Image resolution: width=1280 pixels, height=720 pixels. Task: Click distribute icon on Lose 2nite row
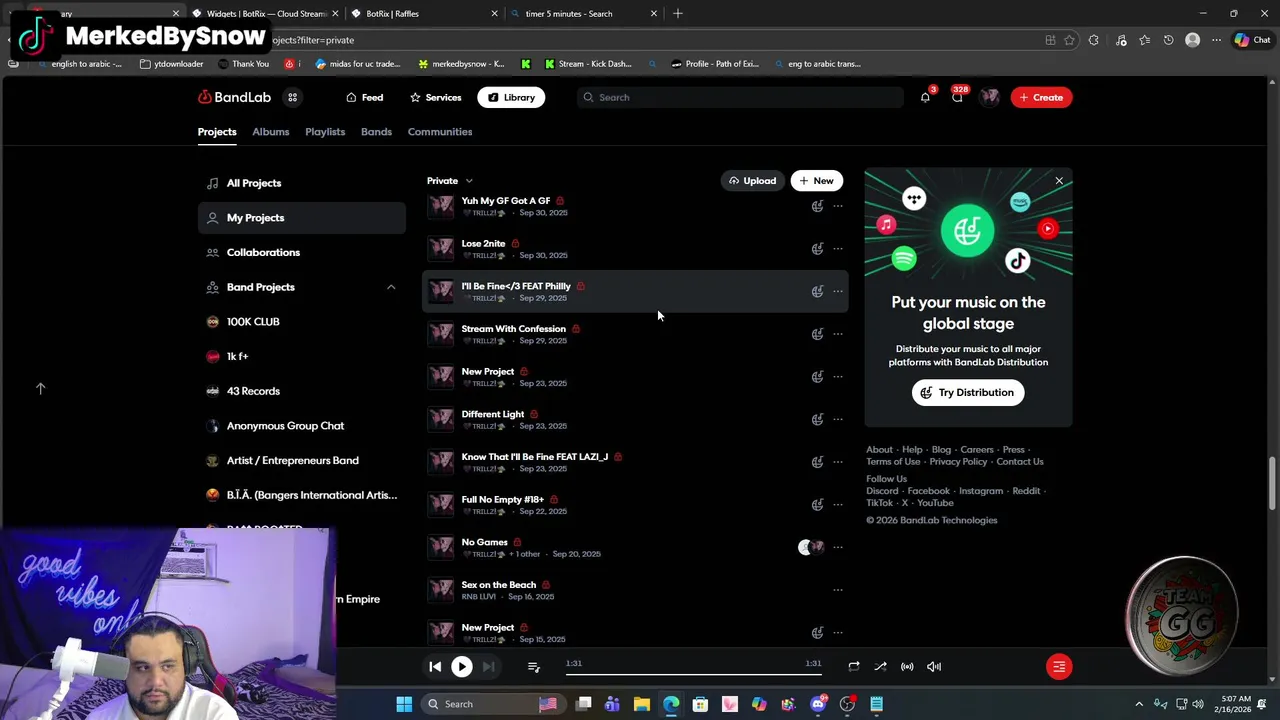tap(817, 249)
